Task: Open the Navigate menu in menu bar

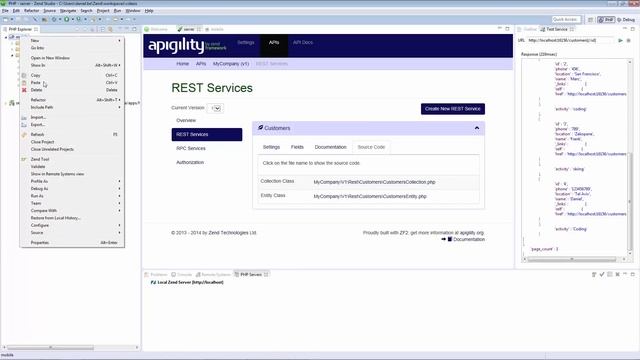Action: click(68, 11)
